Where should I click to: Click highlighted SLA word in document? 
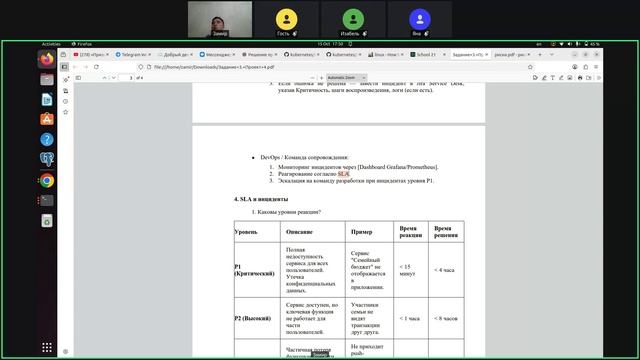click(344, 174)
